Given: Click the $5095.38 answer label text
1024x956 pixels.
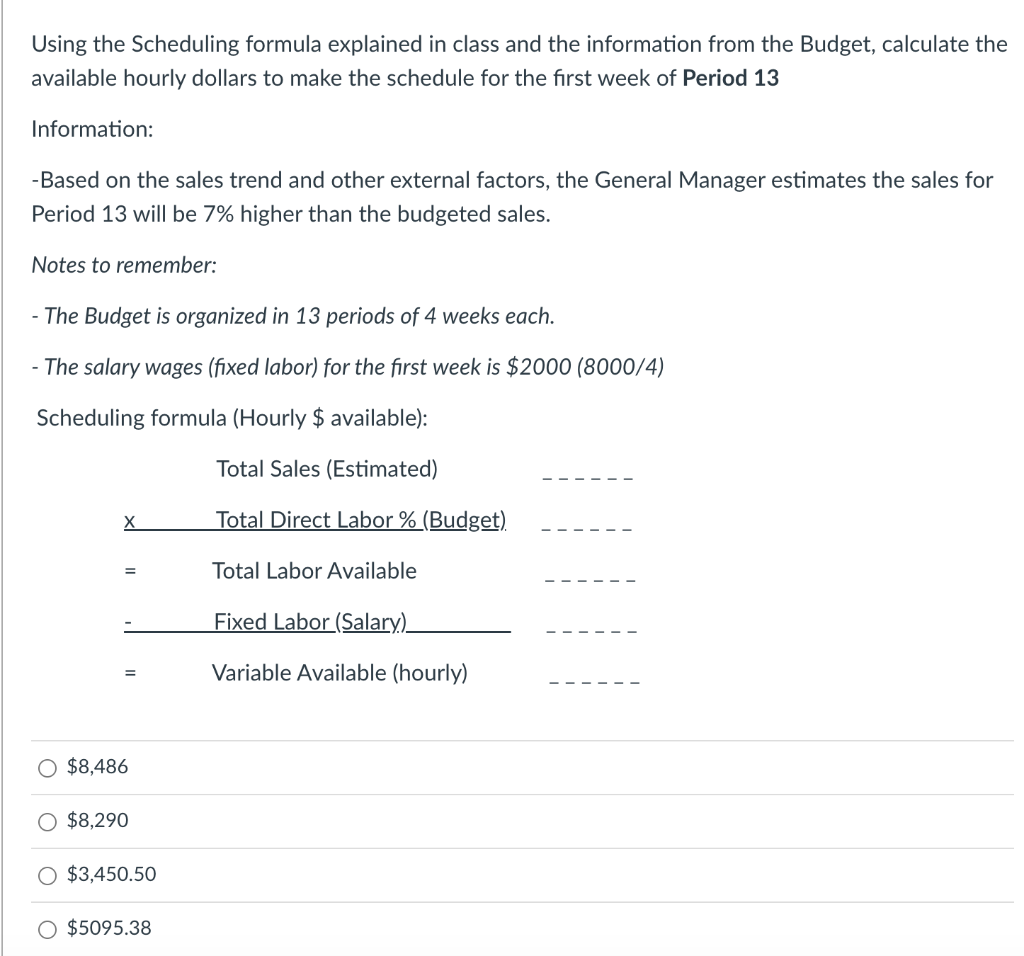Looking at the screenshot, I should pyautogui.click(x=109, y=928).
